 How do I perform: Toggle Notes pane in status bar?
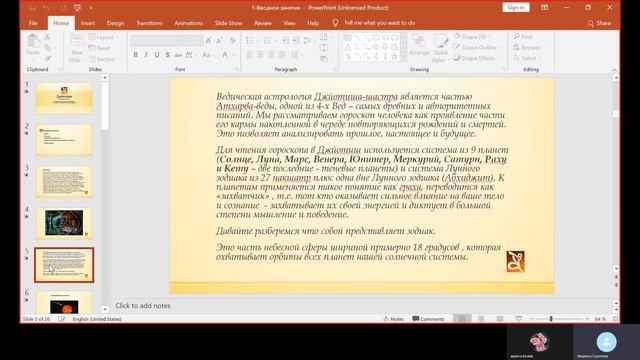[393, 319]
